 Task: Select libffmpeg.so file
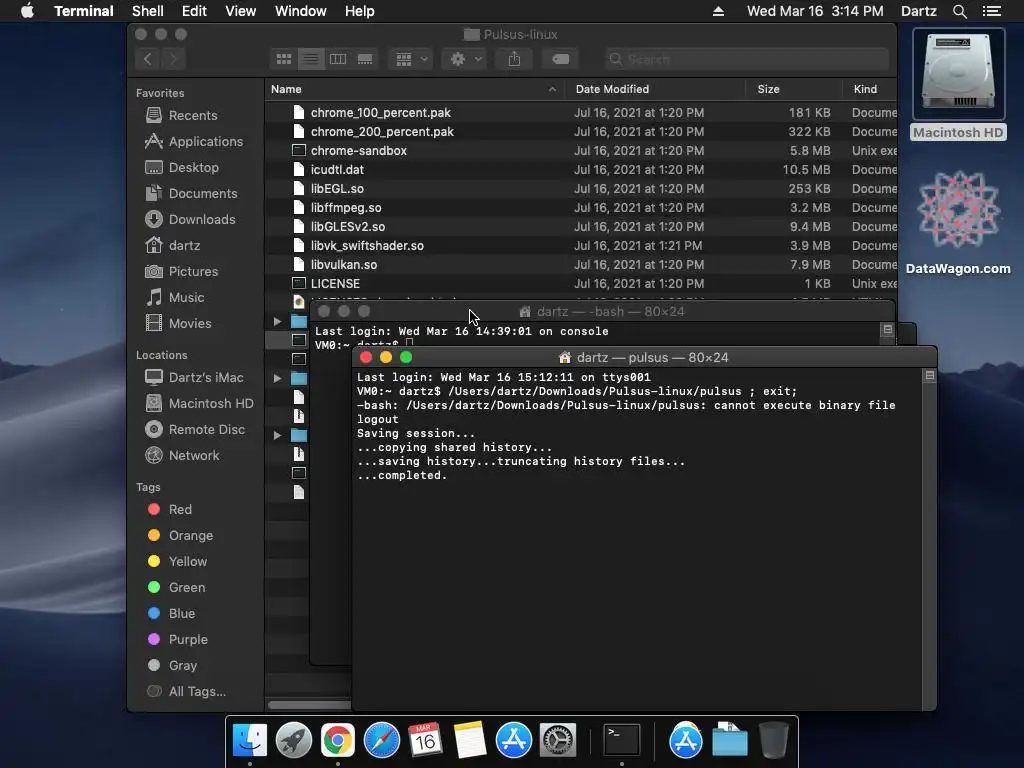pyautogui.click(x=581, y=207)
